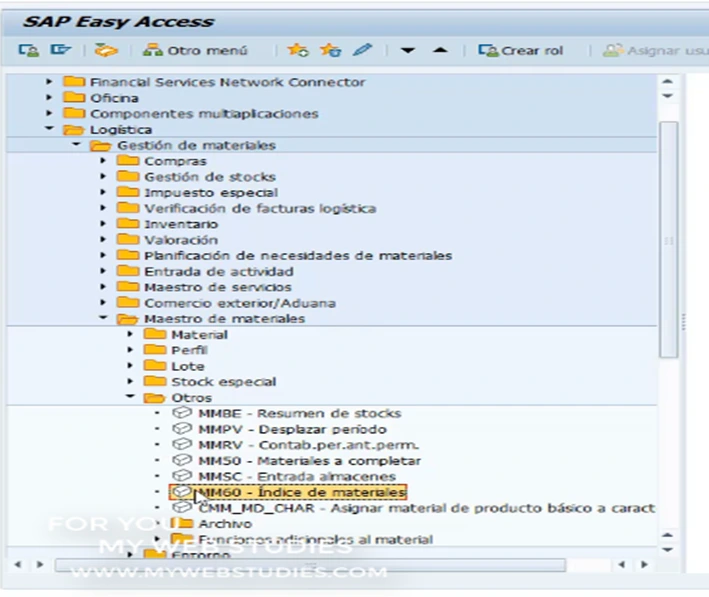Expand the Verificación de facturas logística node
The height and width of the screenshot is (597, 709).
coord(103,208)
